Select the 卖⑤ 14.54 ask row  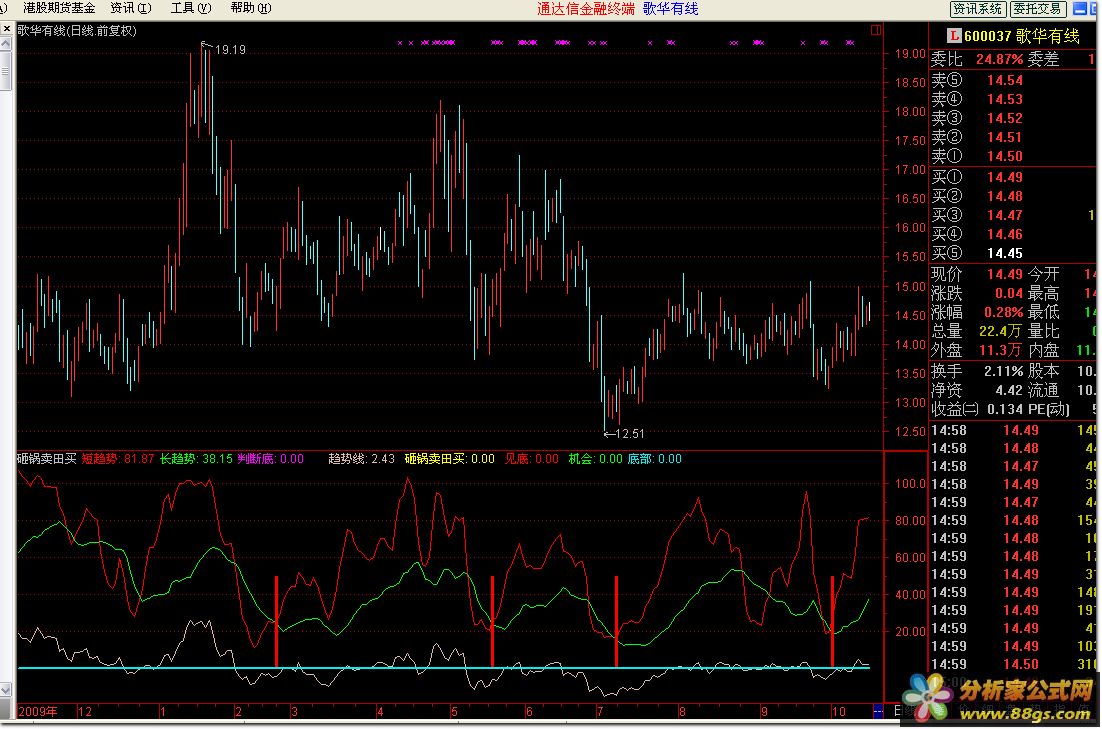(1013, 80)
